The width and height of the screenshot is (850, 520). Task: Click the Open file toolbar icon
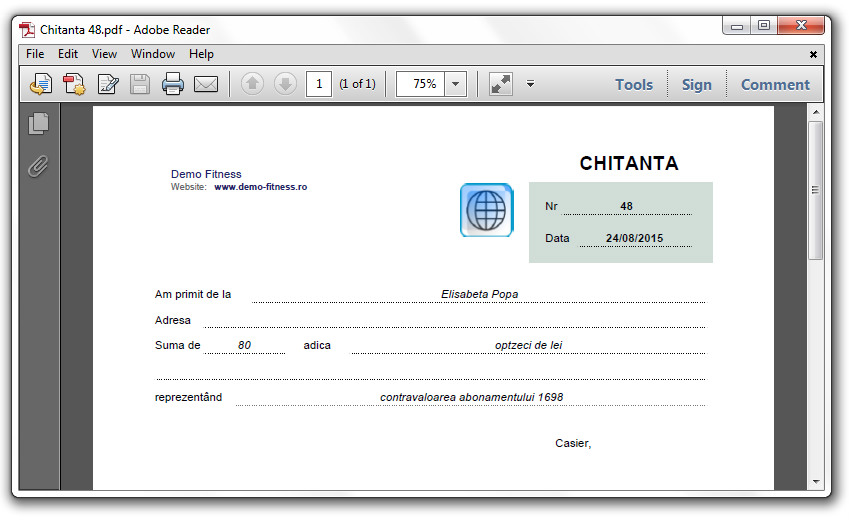(40, 84)
